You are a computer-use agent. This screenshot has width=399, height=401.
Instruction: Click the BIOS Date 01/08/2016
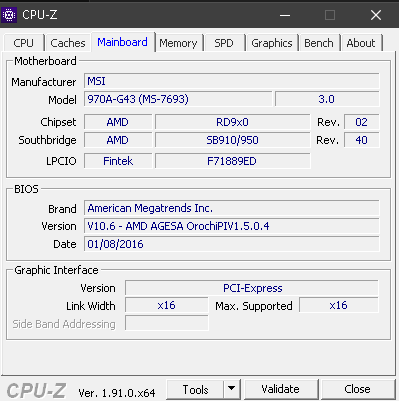tap(232, 244)
